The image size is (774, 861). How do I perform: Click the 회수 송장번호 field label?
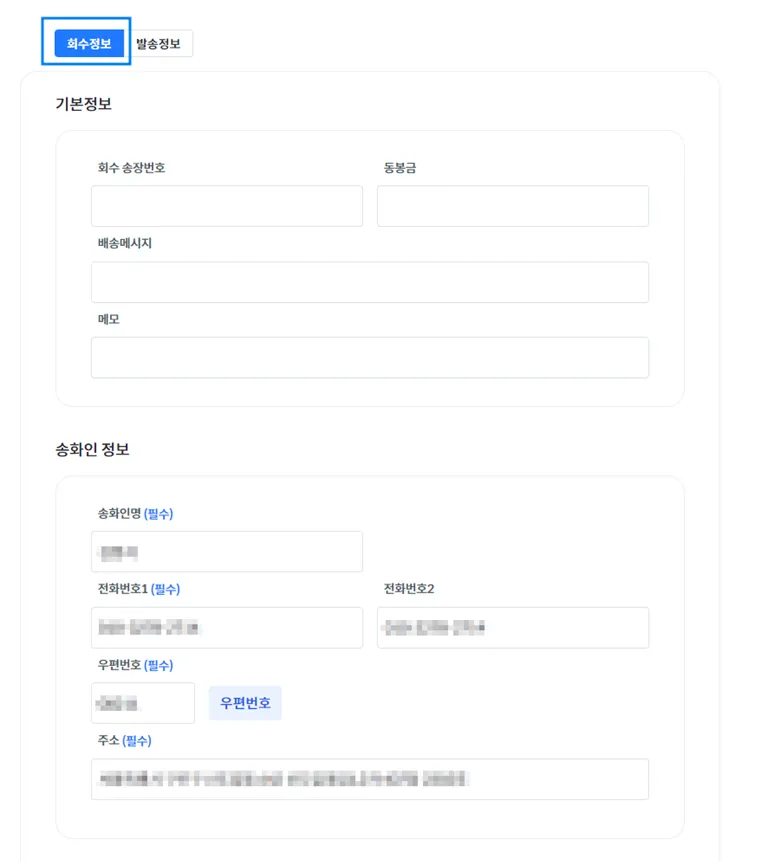click(x=131, y=167)
